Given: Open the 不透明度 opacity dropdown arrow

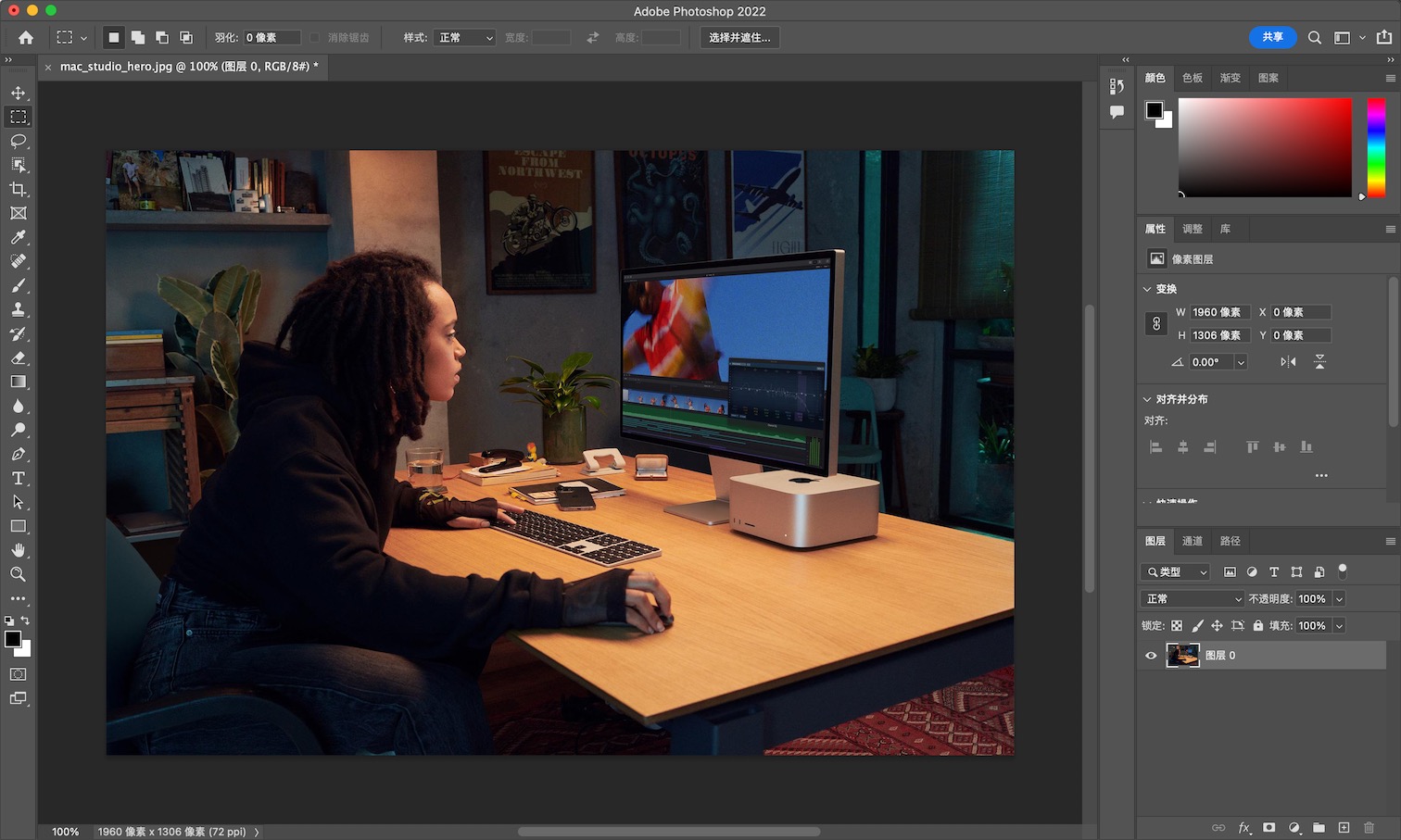Looking at the screenshot, I should (x=1339, y=599).
